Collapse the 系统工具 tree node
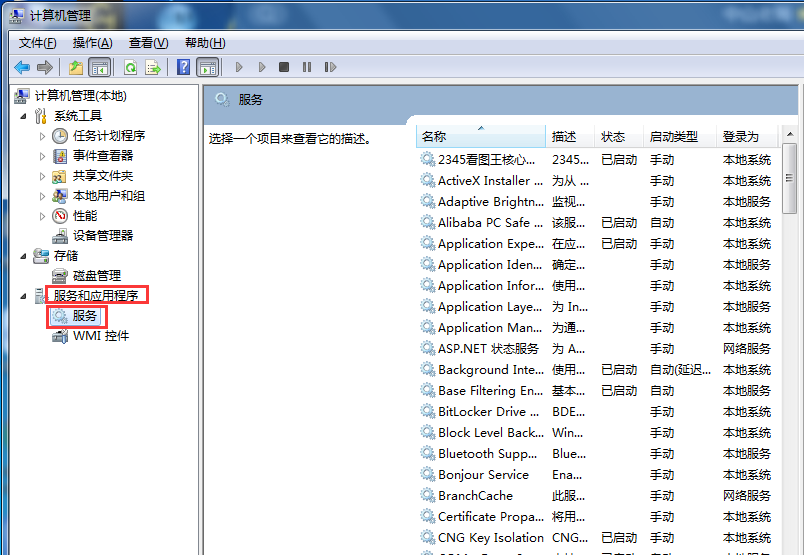The height and width of the screenshot is (555, 804). pyautogui.click(x=23, y=116)
